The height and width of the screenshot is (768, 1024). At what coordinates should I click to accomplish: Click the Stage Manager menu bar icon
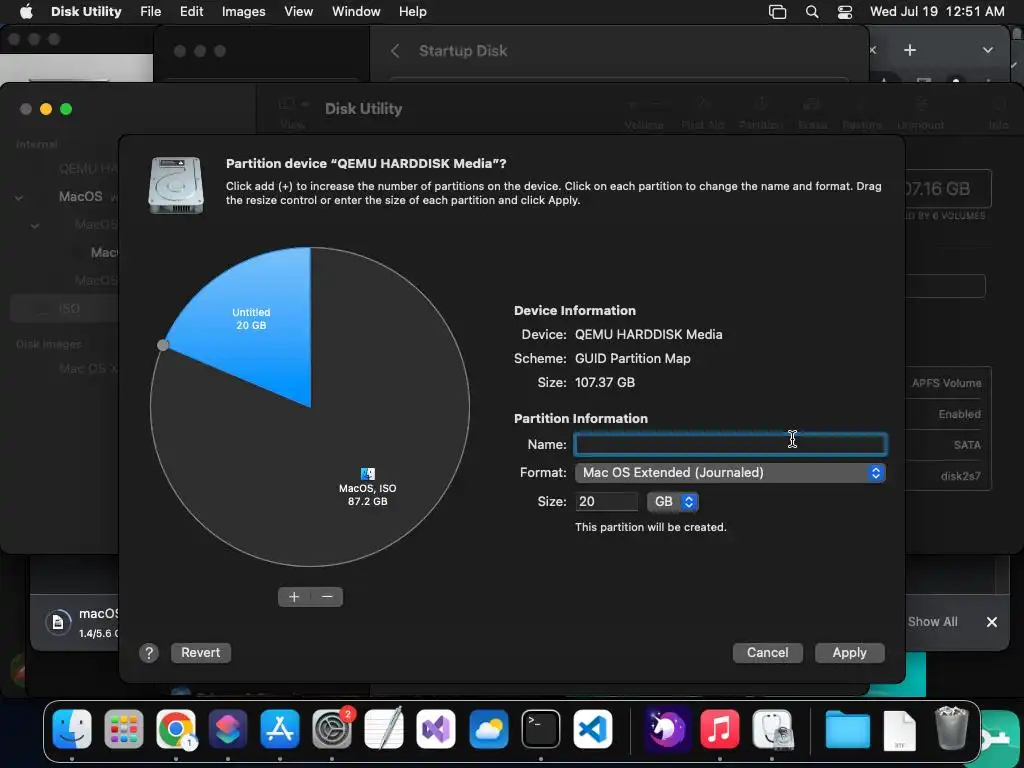[777, 11]
